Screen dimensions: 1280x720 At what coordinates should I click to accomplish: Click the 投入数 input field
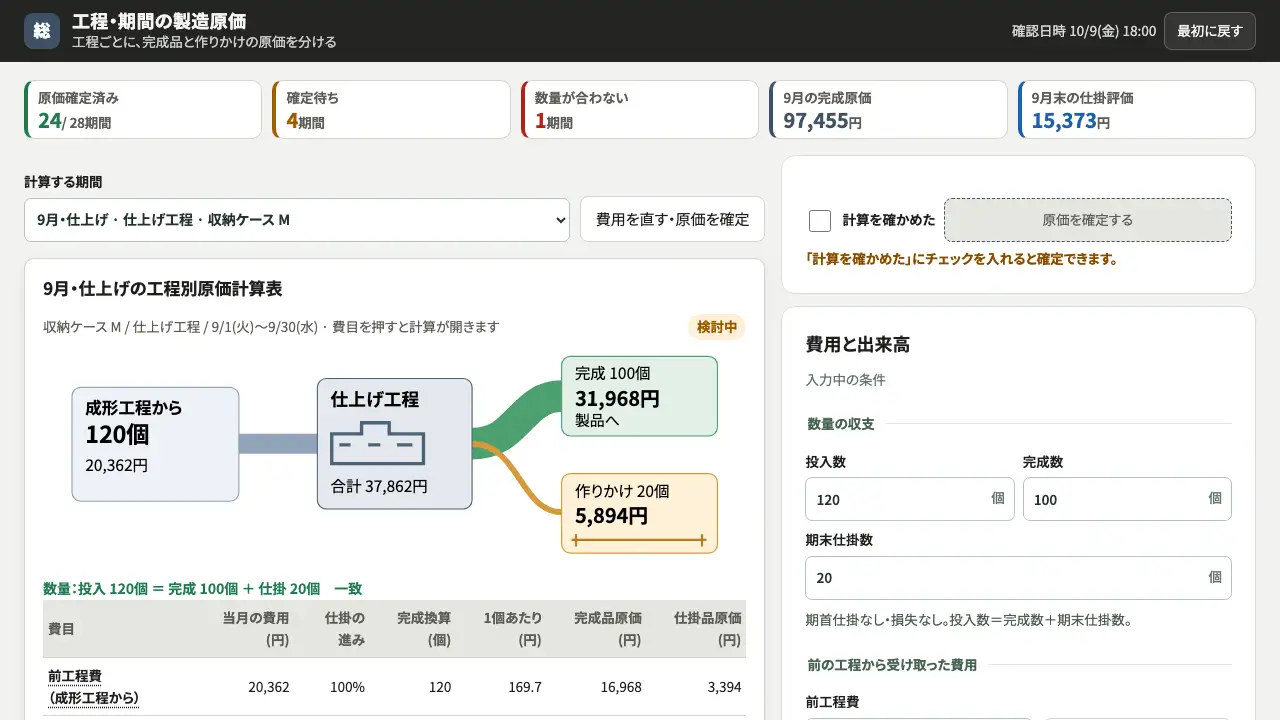(909, 499)
